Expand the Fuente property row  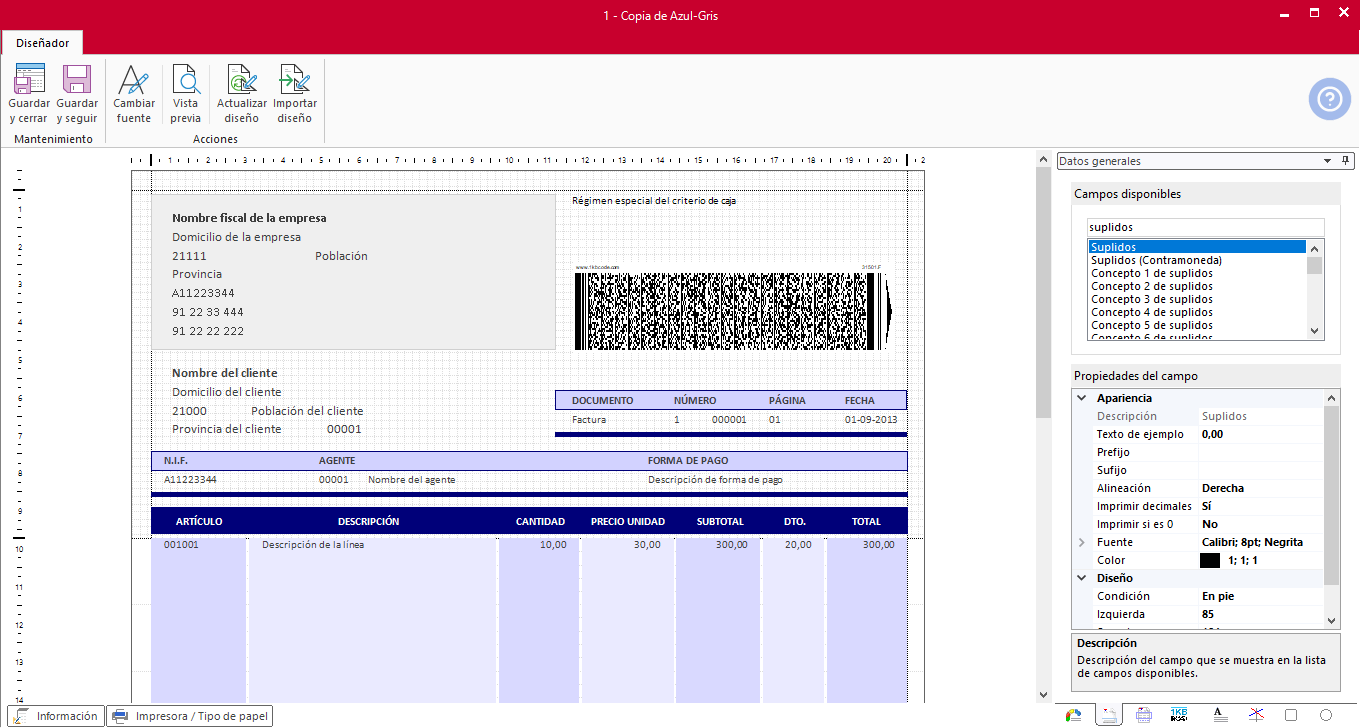coord(1081,542)
